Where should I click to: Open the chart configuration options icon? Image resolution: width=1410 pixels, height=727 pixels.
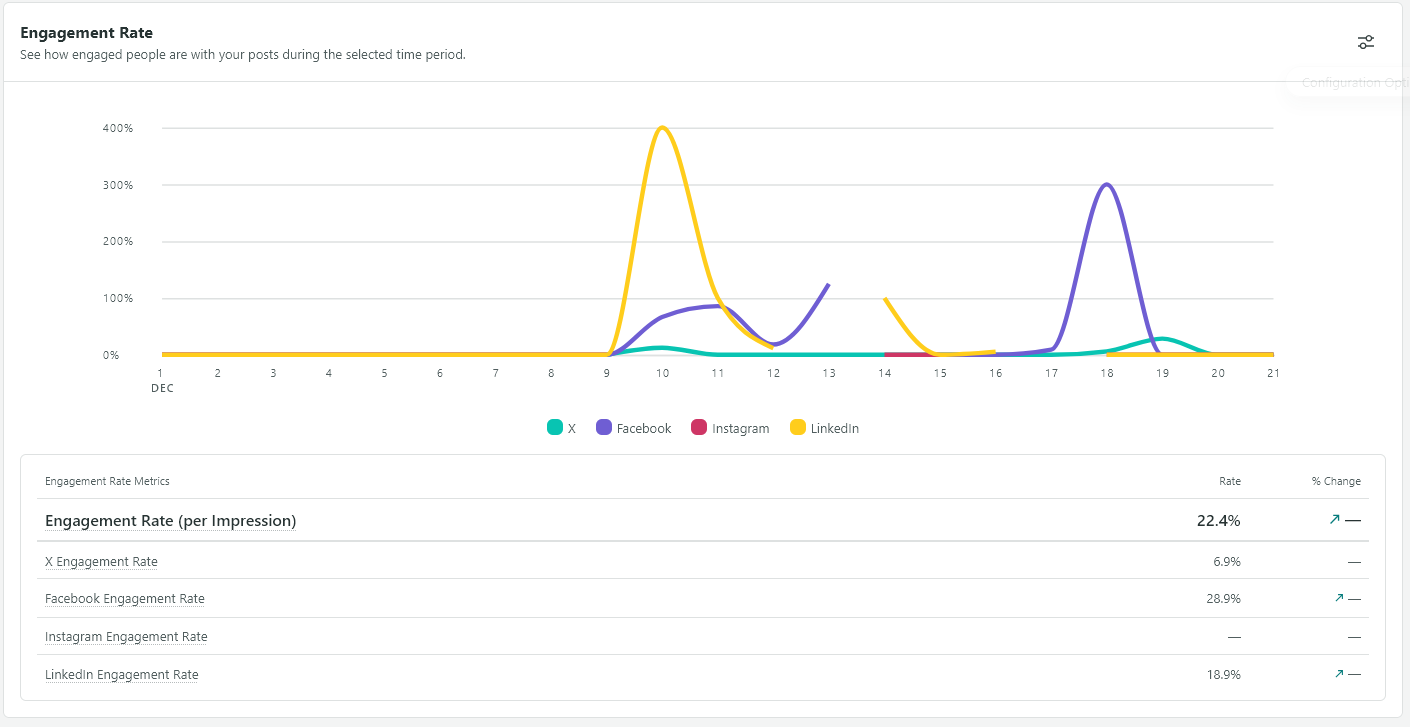(1366, 42)
